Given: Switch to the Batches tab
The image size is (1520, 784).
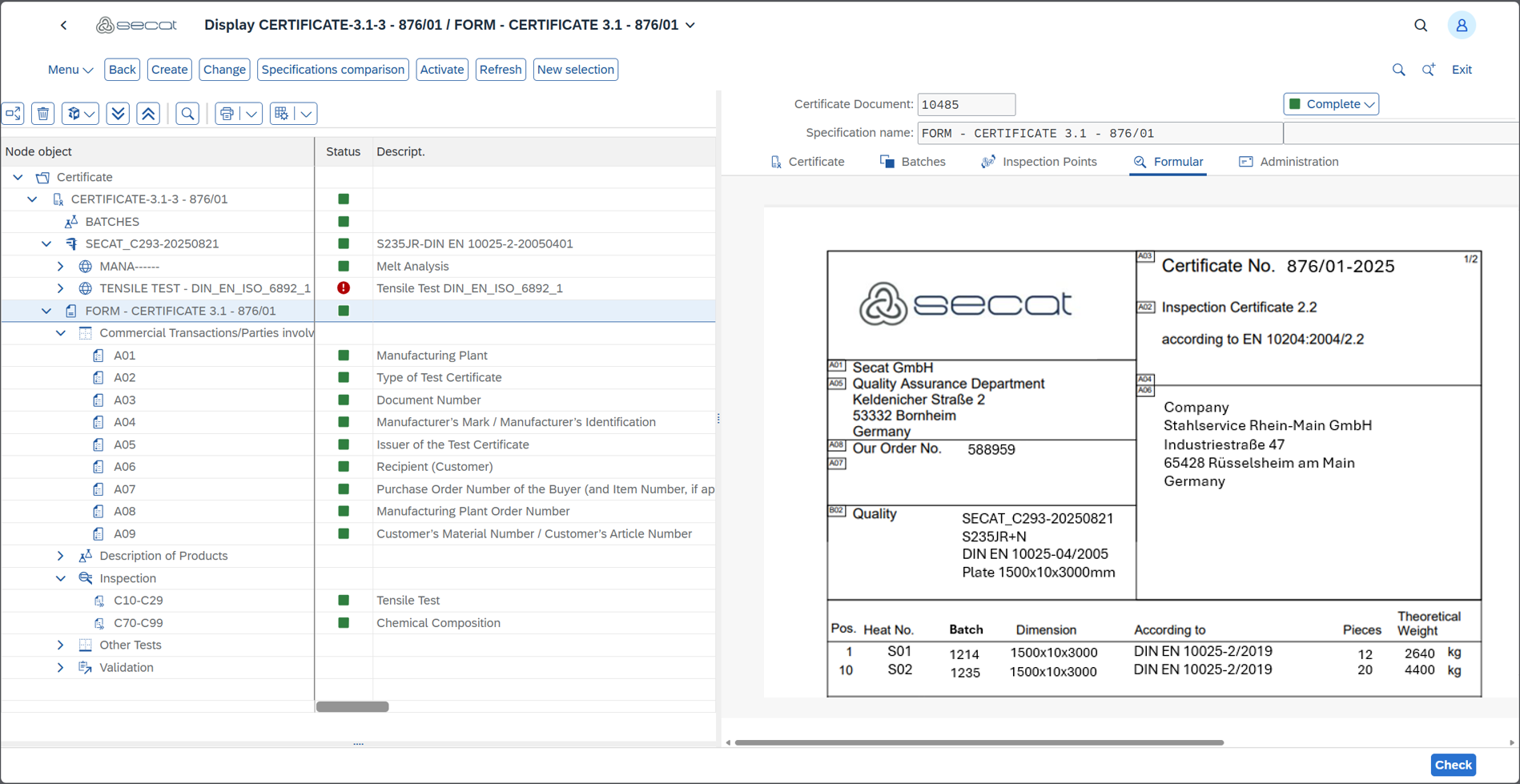Looking at the screenshot, I should [913, 162].
